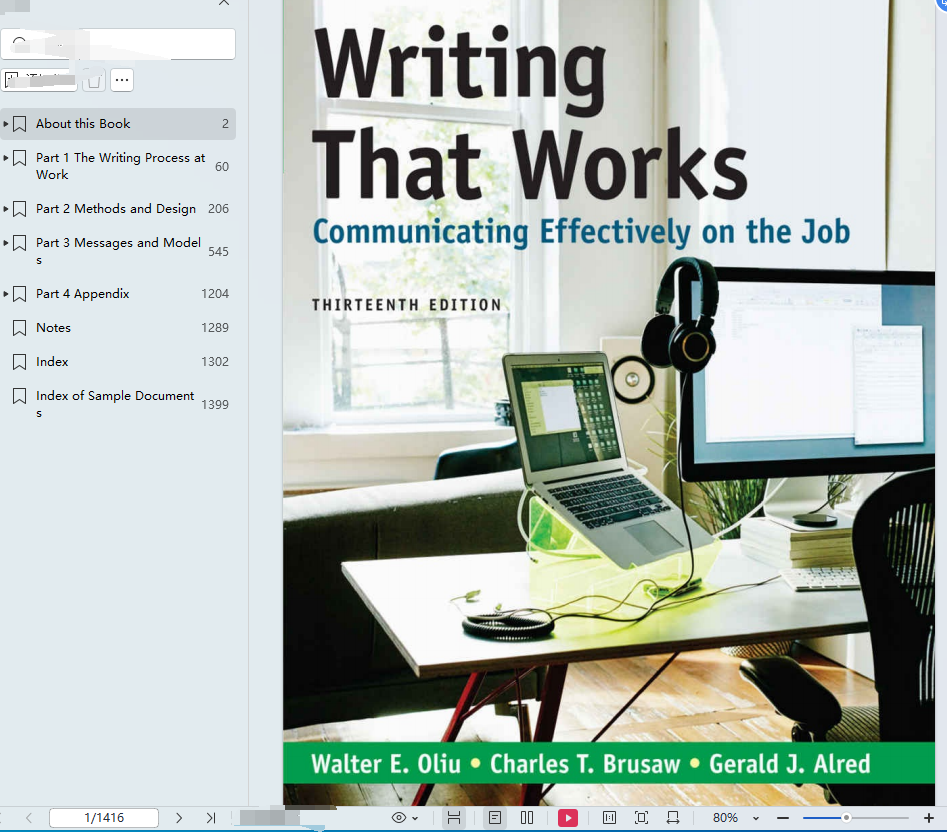Toggle reading mode with the eye icon
Image resolution: width=947 pixels, height=832 pixels.
(399, 818)
